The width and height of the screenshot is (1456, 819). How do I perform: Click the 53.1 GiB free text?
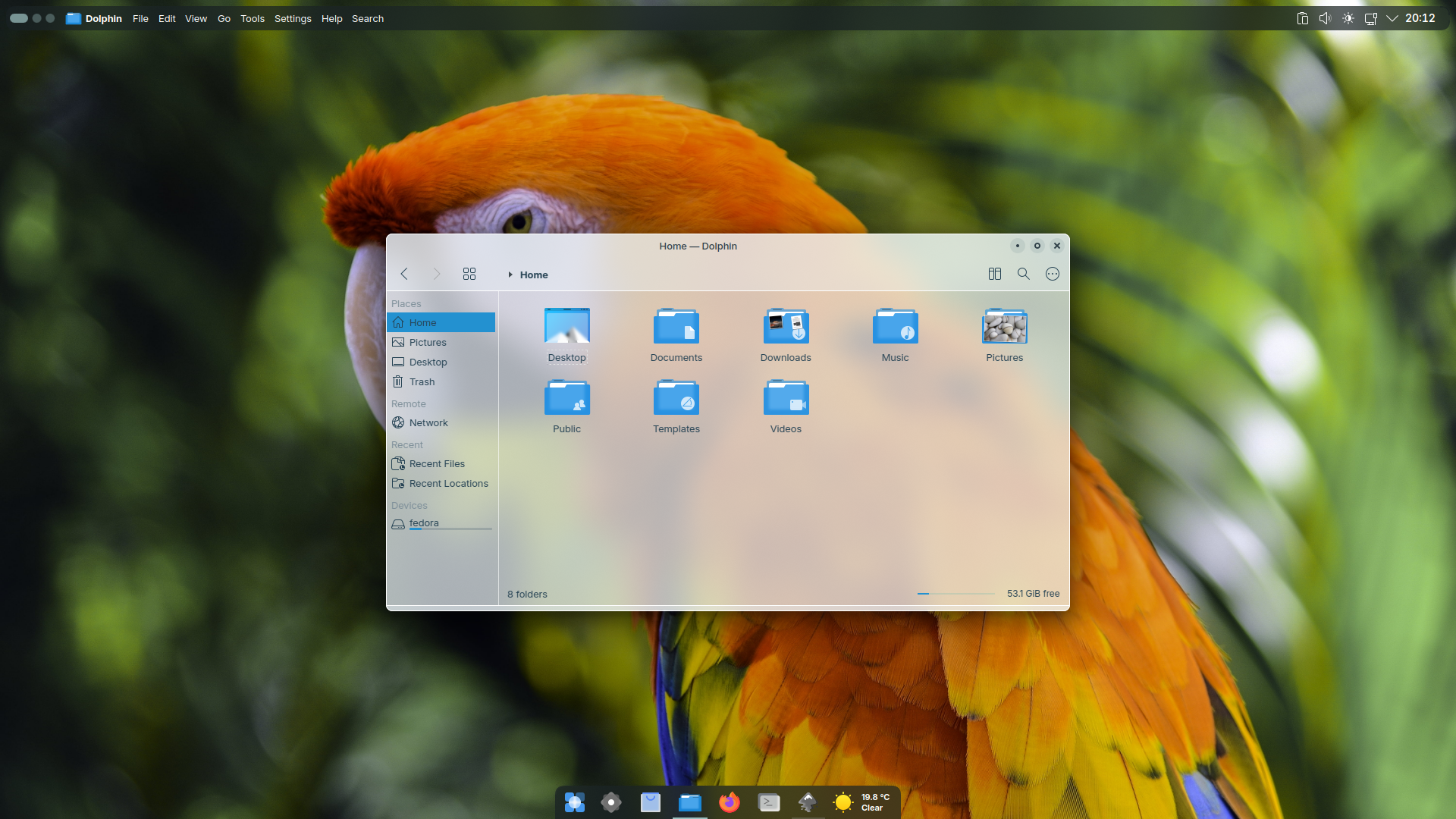(x=1033, y=594)
